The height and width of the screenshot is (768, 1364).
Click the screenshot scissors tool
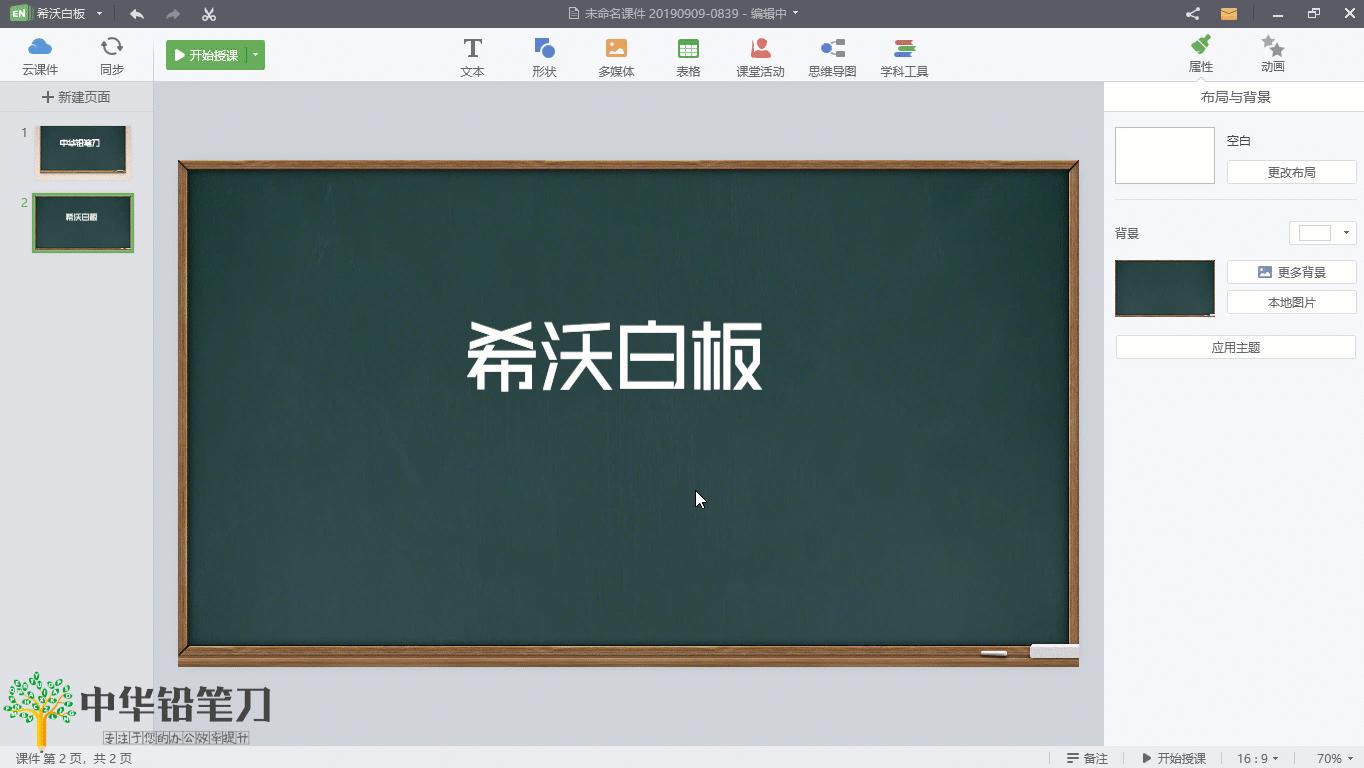(208, 14)
